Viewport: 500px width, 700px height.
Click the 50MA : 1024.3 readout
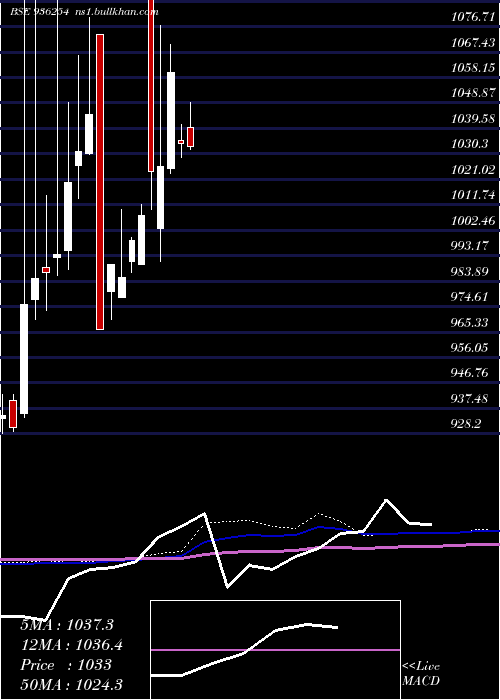point(71,684)
